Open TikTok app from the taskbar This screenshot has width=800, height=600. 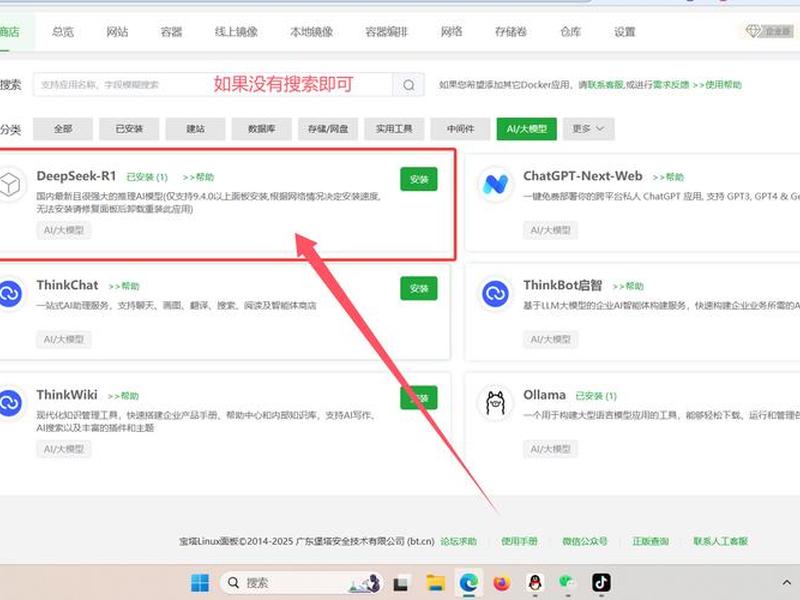pos(601,583)
